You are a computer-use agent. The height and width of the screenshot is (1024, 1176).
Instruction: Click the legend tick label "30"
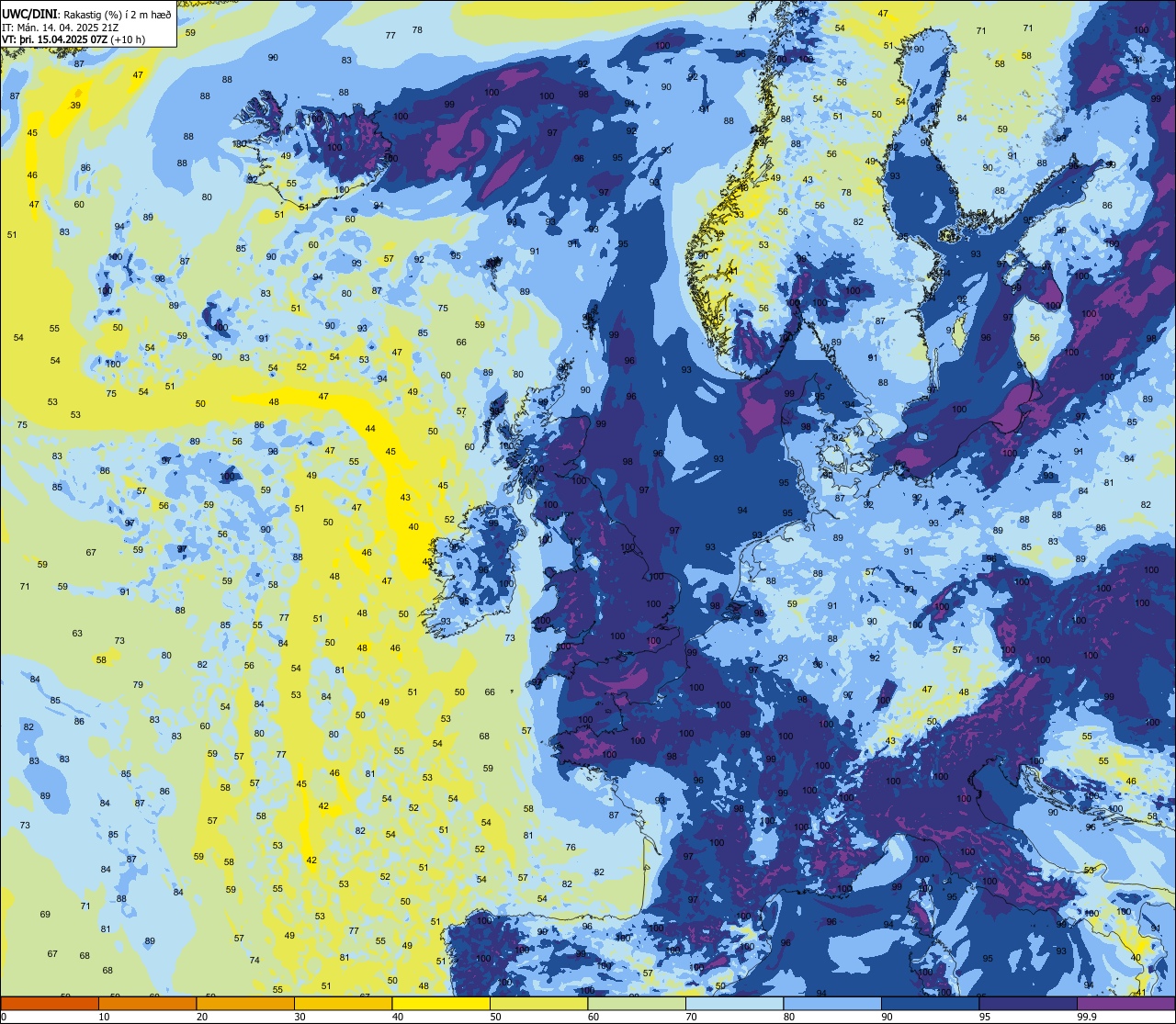pyautogui.click(x=300, y=1017)
